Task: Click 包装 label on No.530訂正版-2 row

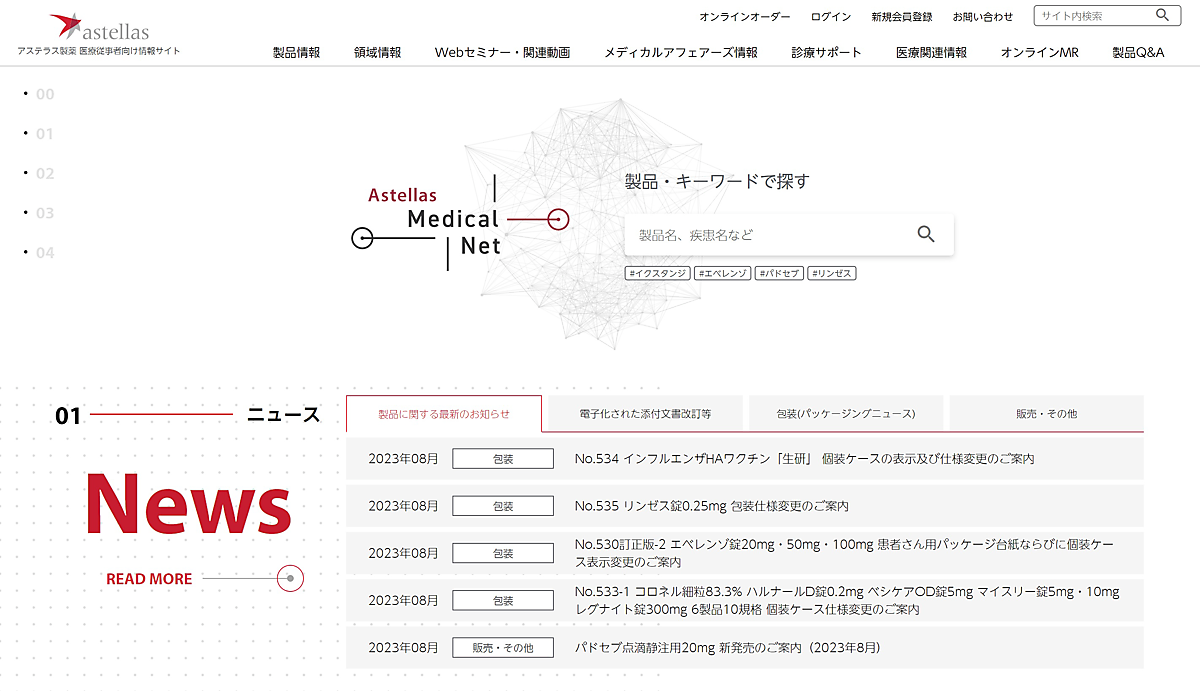Action: click(x=503, y=553)
